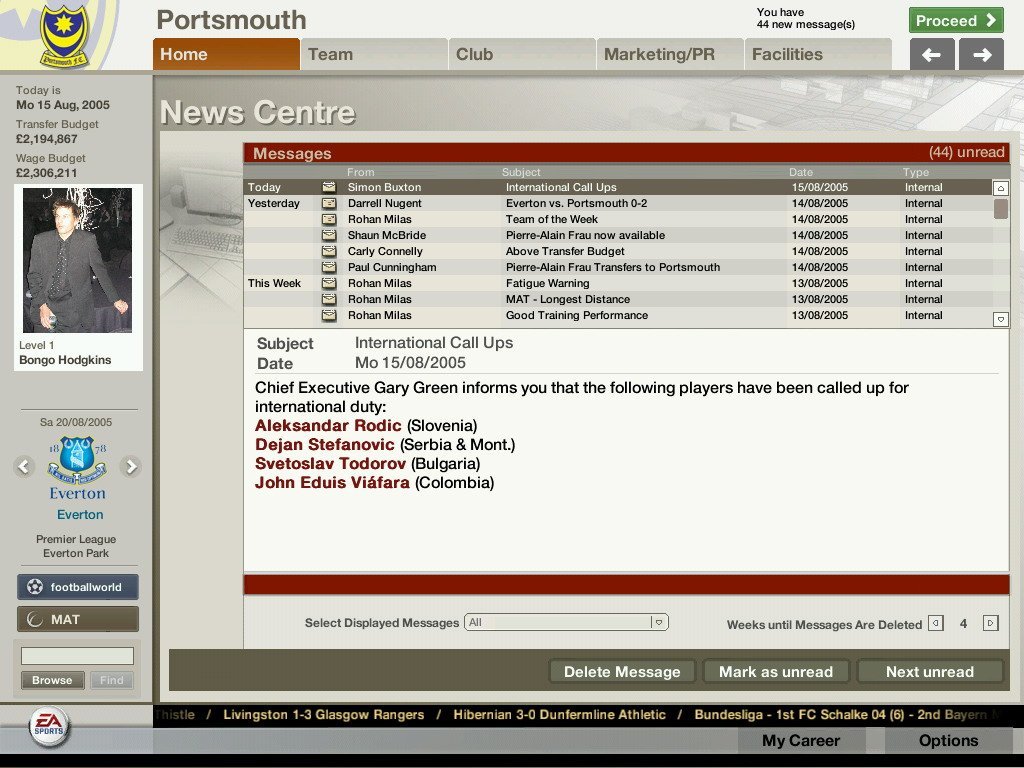Switch to the Team tab
1024x768 pixels.
coord(373,54)
